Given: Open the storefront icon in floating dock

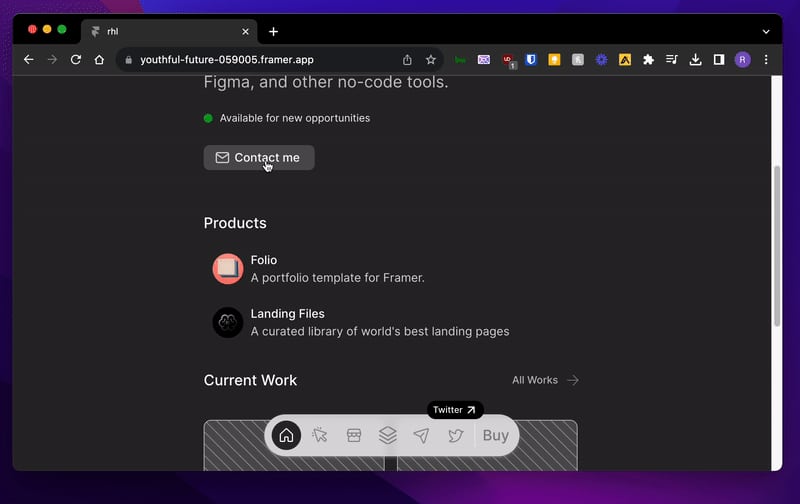Looking at the screenshot, I should pos(354,435).
